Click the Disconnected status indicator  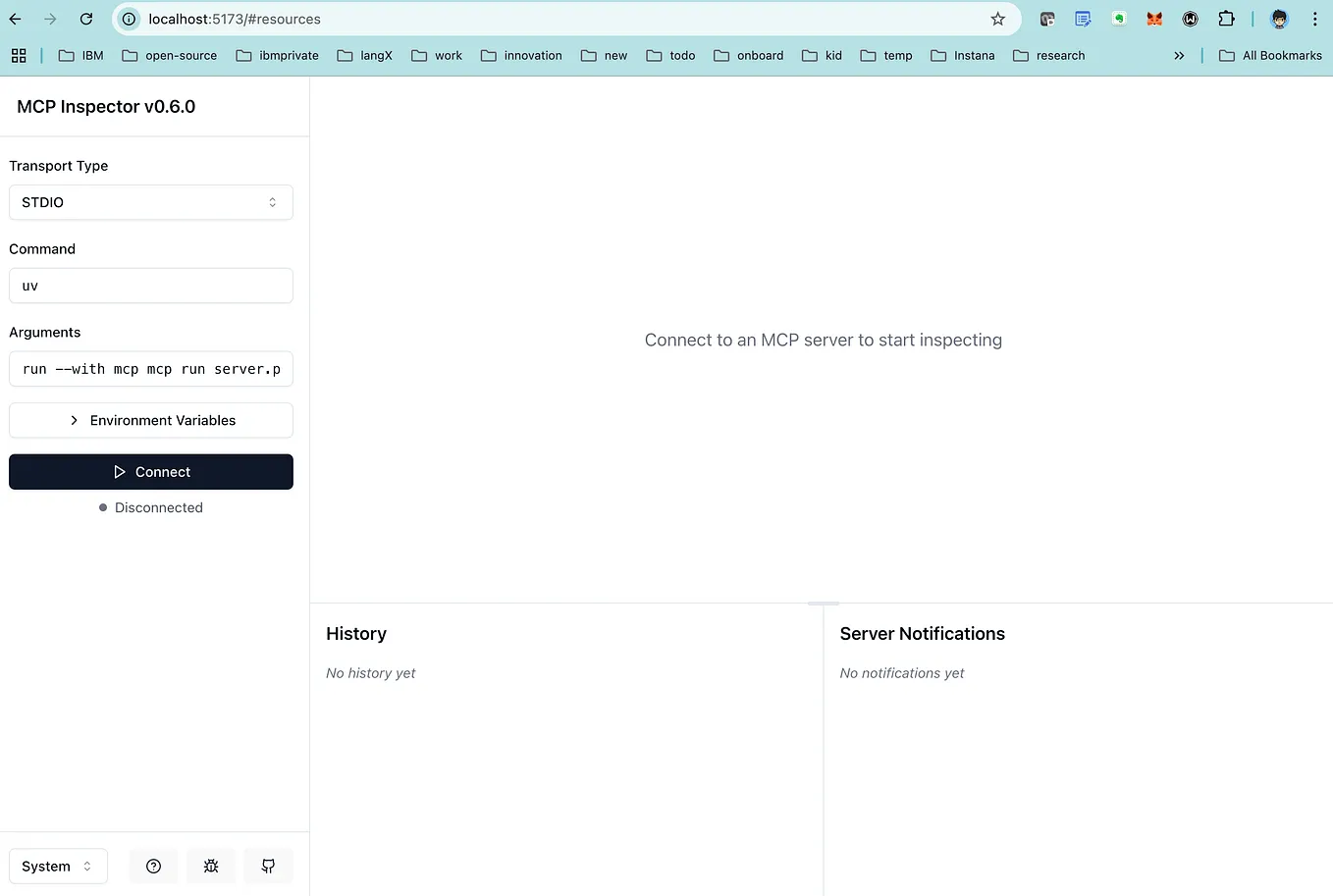(150, 507)
